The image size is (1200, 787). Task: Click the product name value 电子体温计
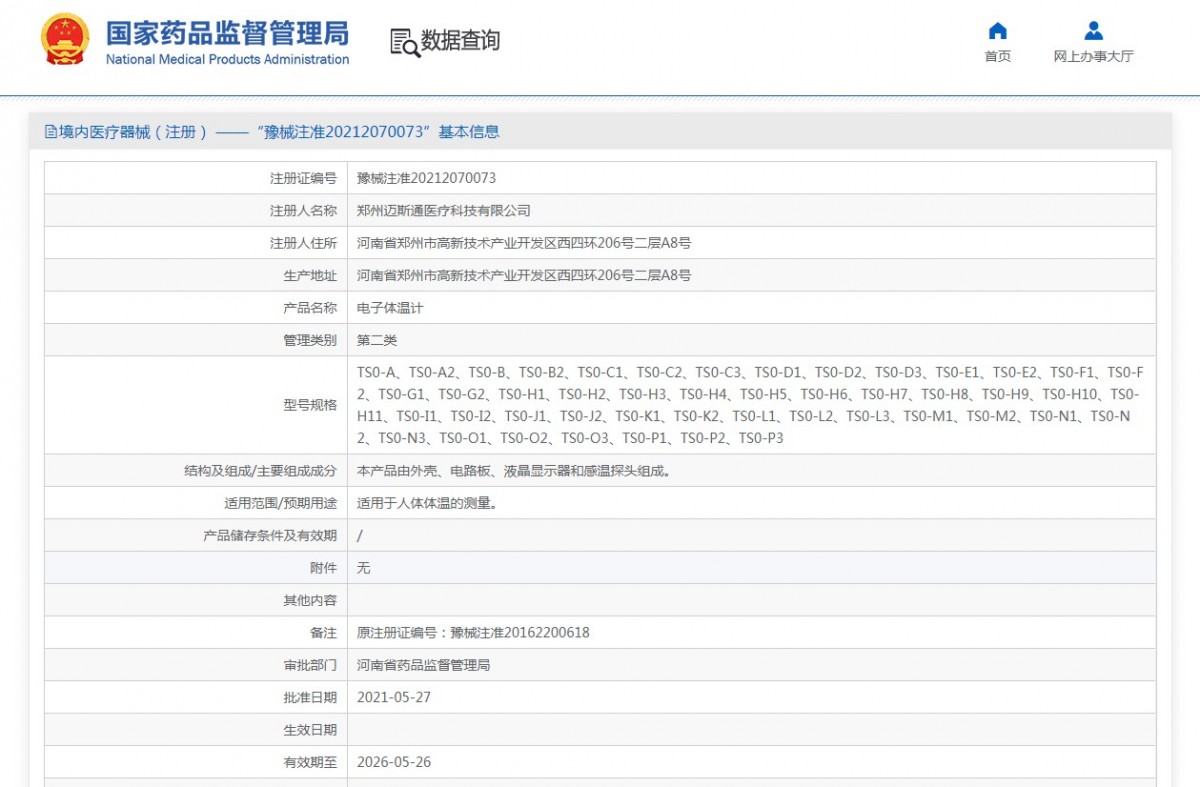point(390,308)
